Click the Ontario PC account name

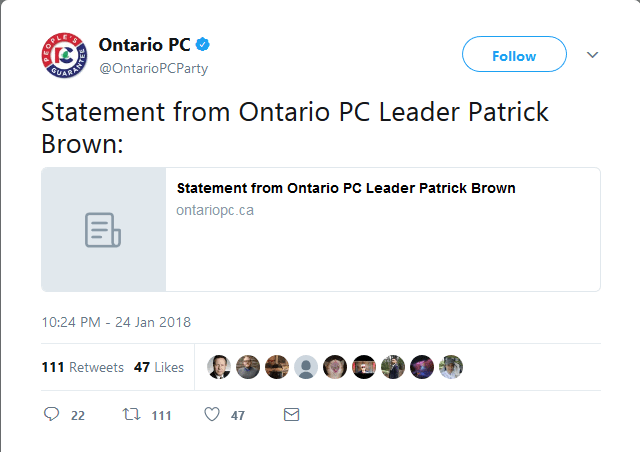point(143,45)
